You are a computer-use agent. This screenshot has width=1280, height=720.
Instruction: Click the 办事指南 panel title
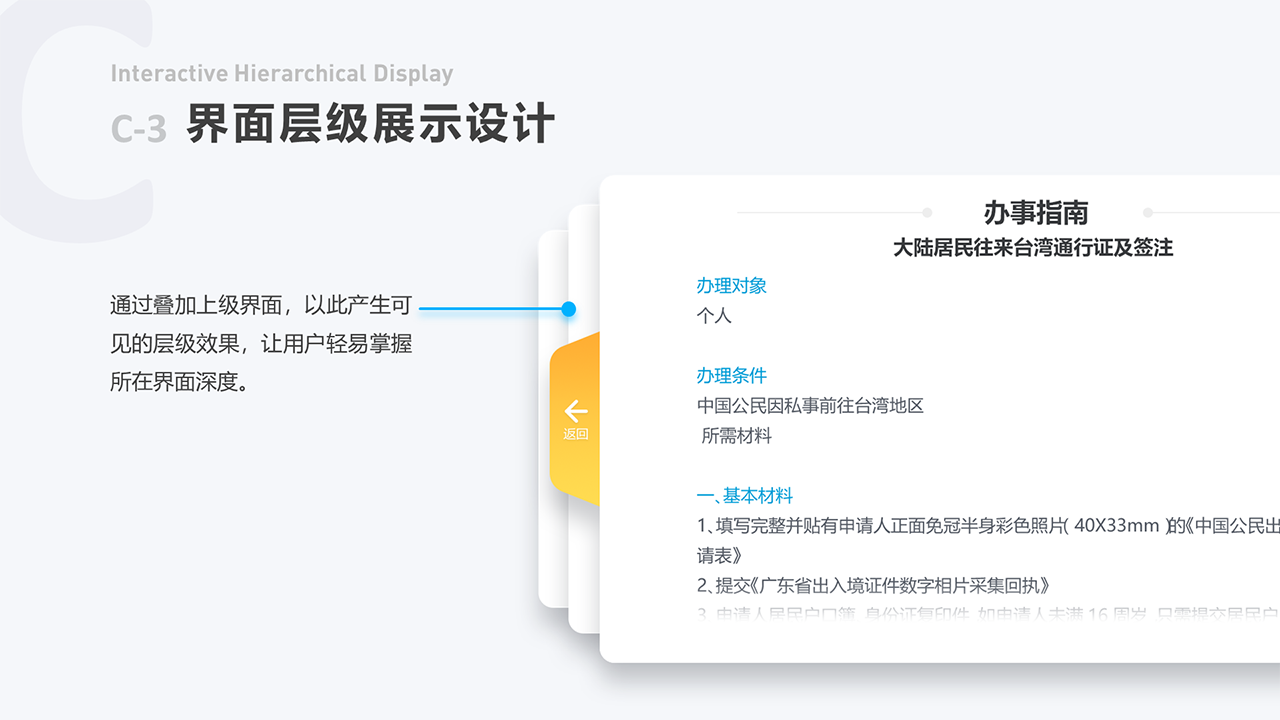(1036, 212)
